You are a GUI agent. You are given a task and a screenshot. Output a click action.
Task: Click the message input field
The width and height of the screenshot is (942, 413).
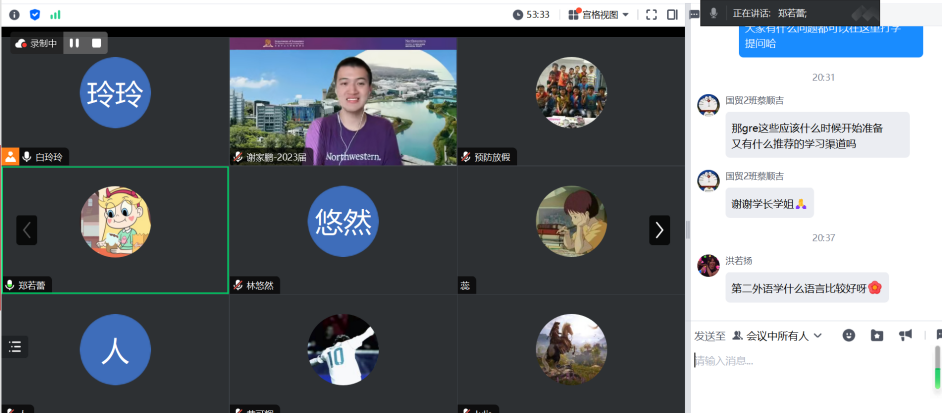(810, 361)
